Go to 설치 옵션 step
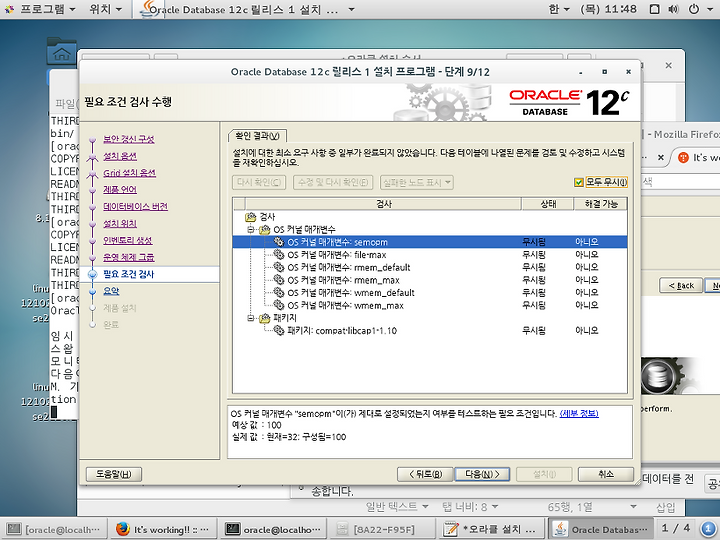Image resolution: width=720 pixels, height=540 pixels. (x=120, y=156)
